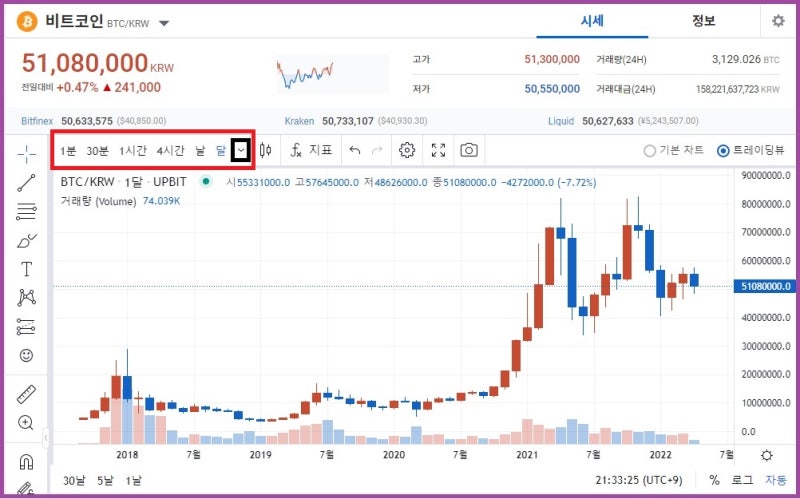Click the clock time 21:33:25 (UTC+9)
This screenshot has width=800, height=499.
point(639,480)
